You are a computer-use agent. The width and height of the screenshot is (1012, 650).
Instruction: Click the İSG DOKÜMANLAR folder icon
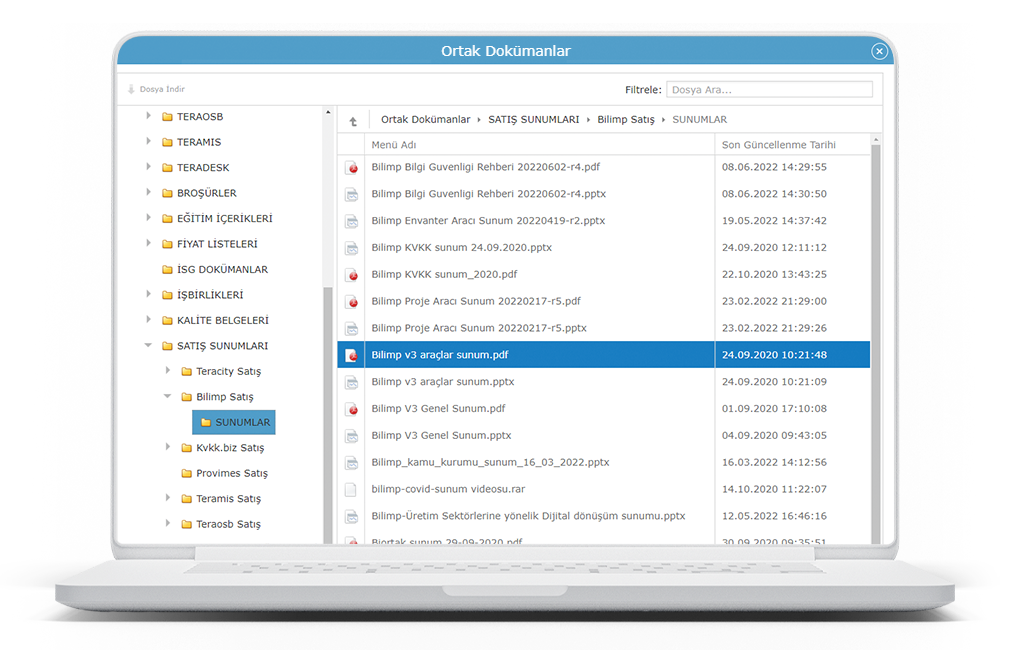pos(167,270)
